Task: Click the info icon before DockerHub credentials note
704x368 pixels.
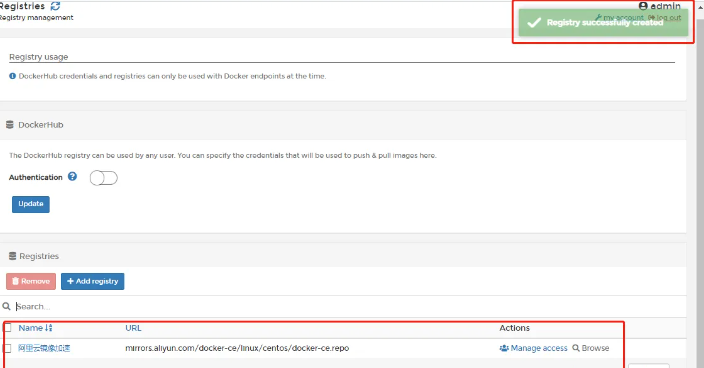Action: [13, 76]
